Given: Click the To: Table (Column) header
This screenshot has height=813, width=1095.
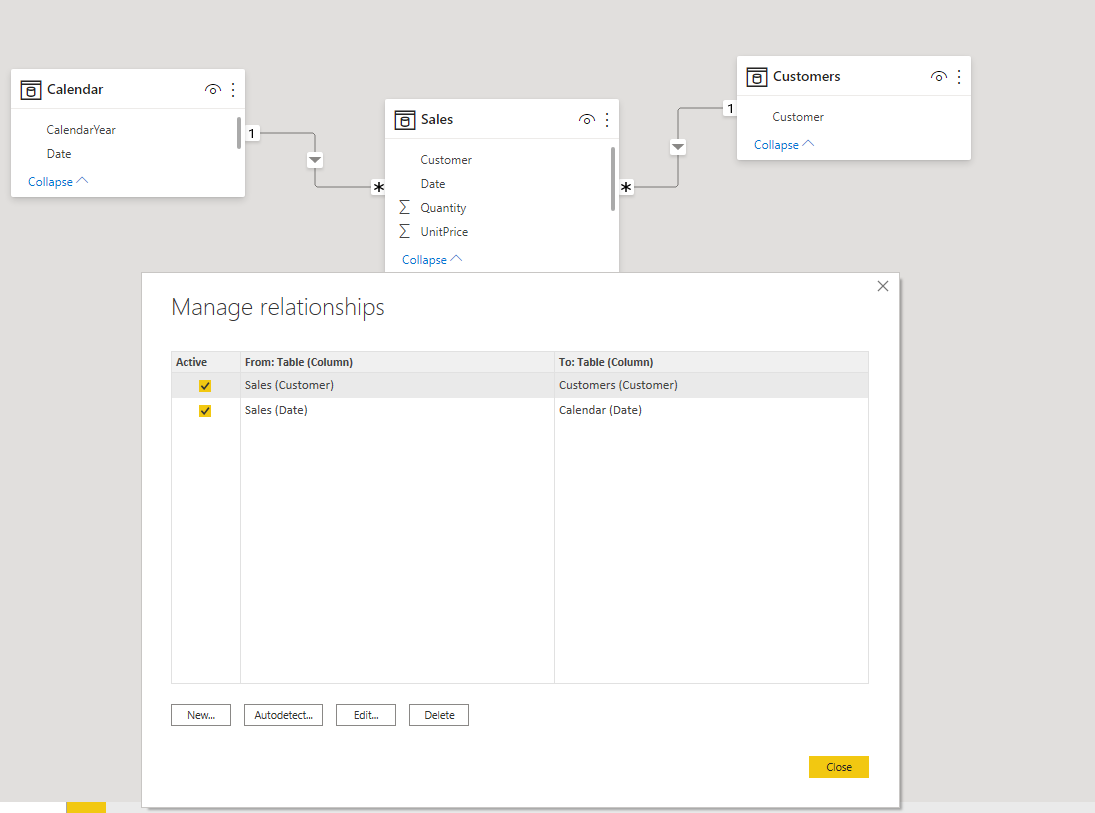Looking at the screenshot, I should tap(712, 362).
